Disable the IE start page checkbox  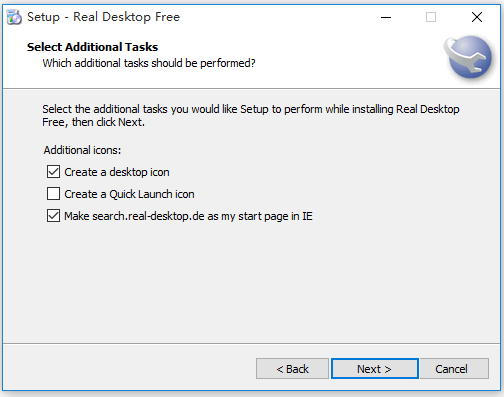click(x=53, y=216)
